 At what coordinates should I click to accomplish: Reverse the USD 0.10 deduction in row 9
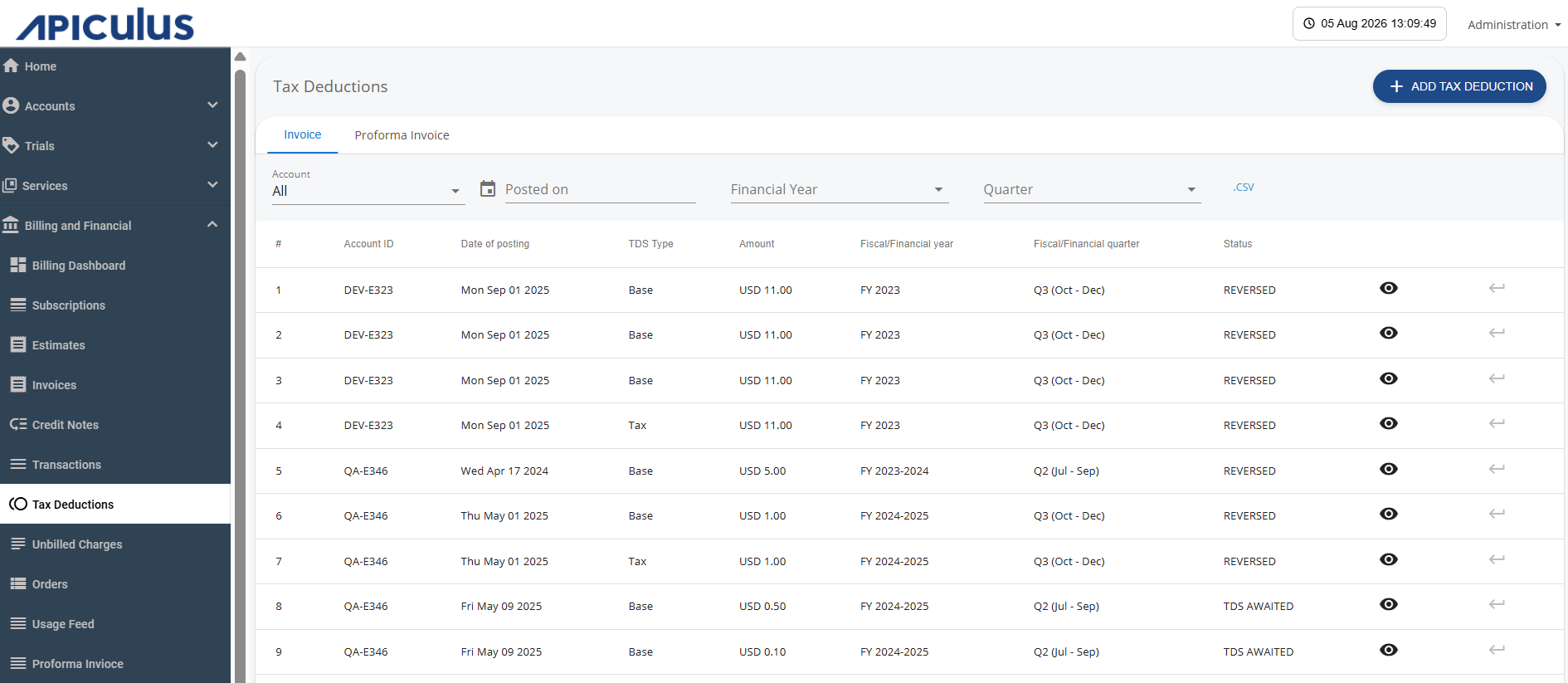1497,650
